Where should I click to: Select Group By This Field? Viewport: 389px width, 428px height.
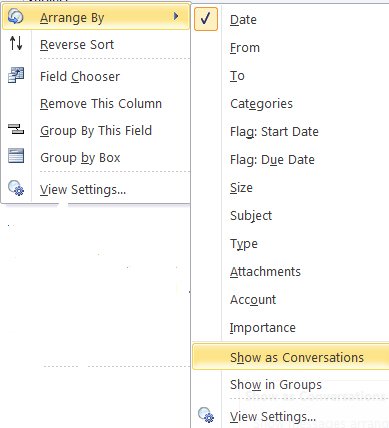point(96,130)
